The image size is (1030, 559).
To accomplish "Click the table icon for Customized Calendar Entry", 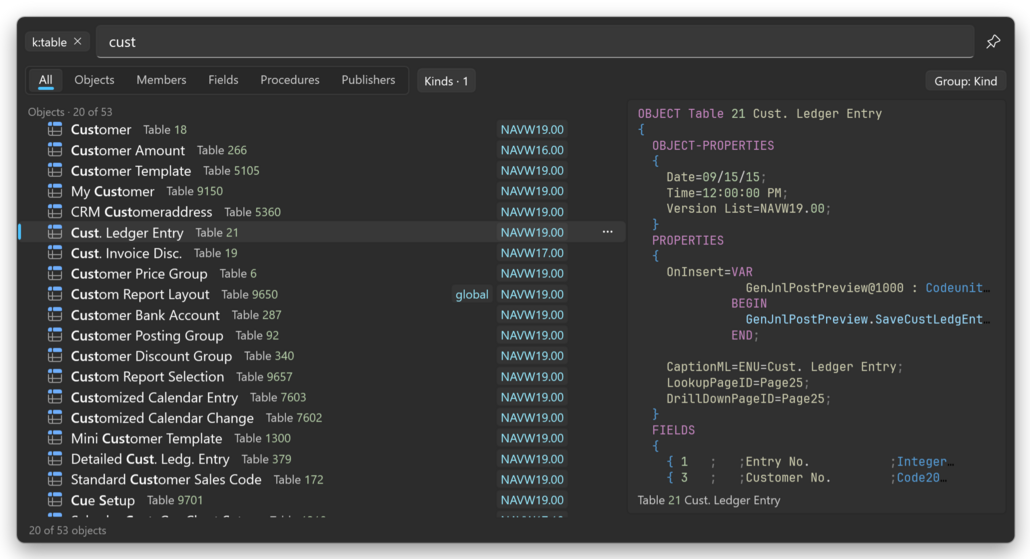I will (x=55, y=397).
